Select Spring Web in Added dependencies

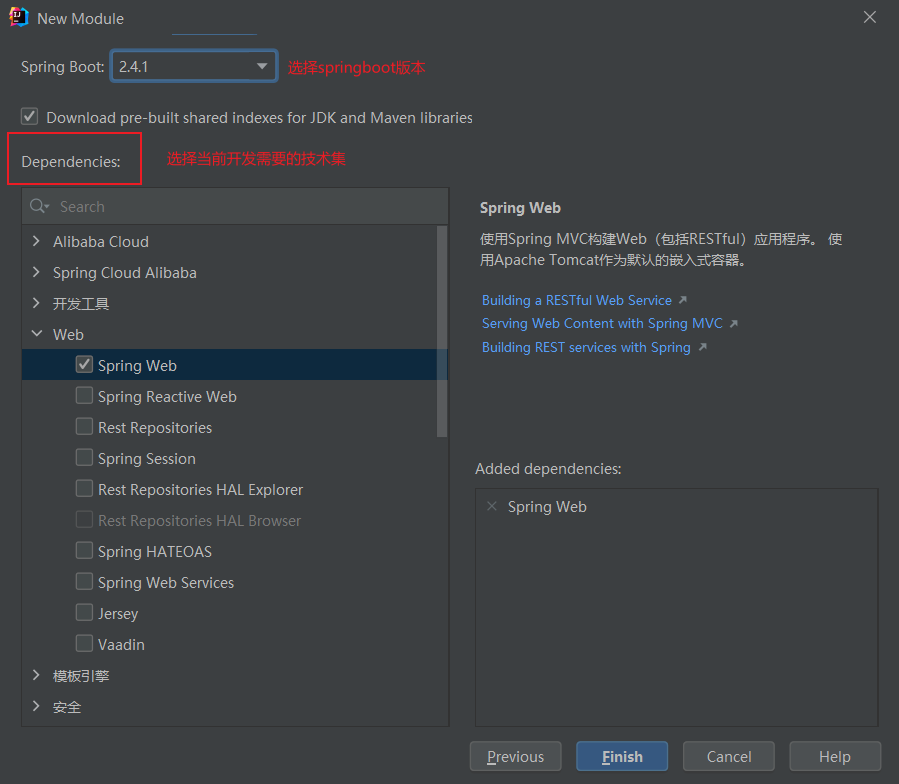(x=547, y=506)
